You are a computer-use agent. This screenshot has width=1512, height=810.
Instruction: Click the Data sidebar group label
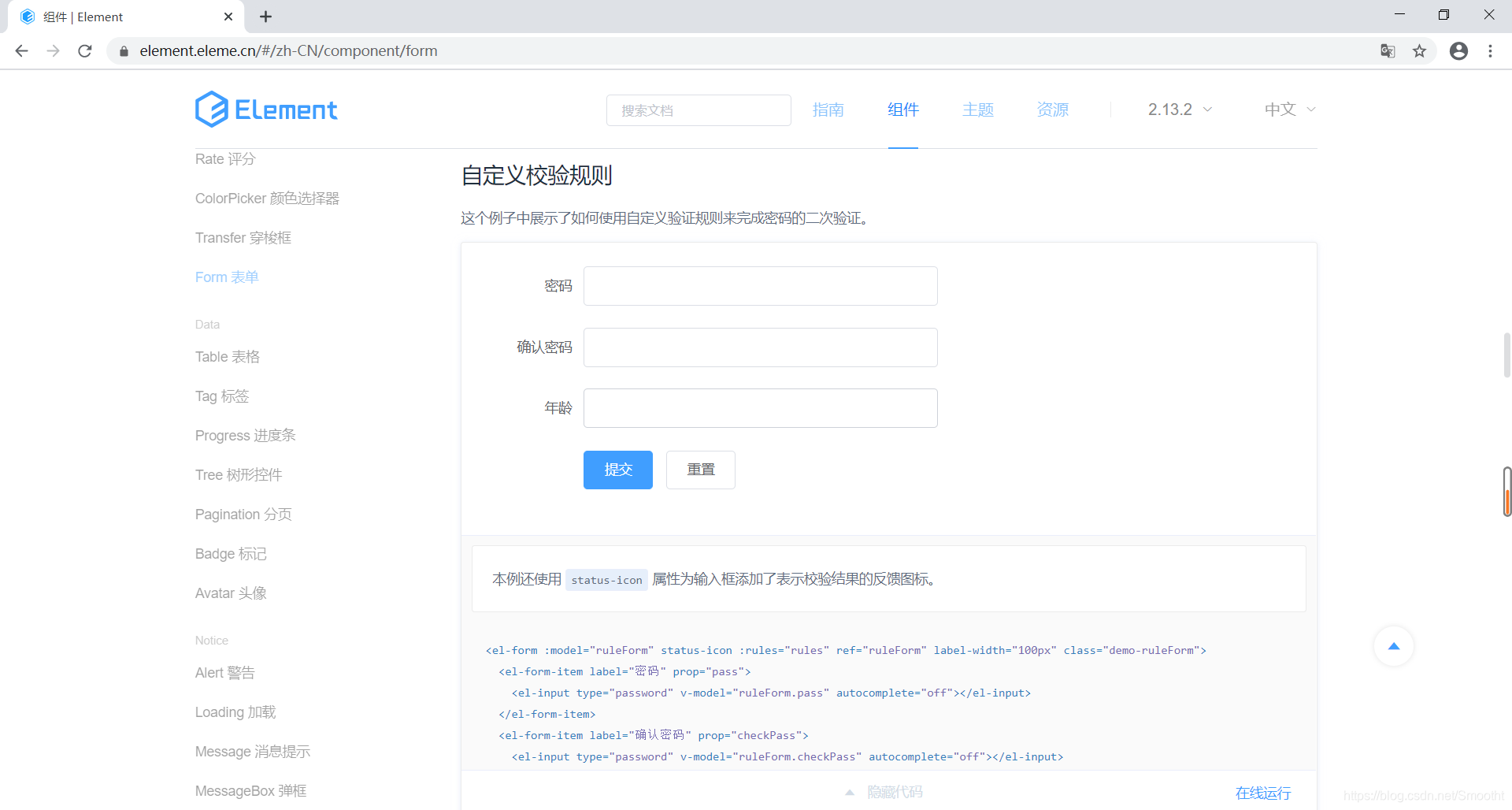(x=208, y=325)
